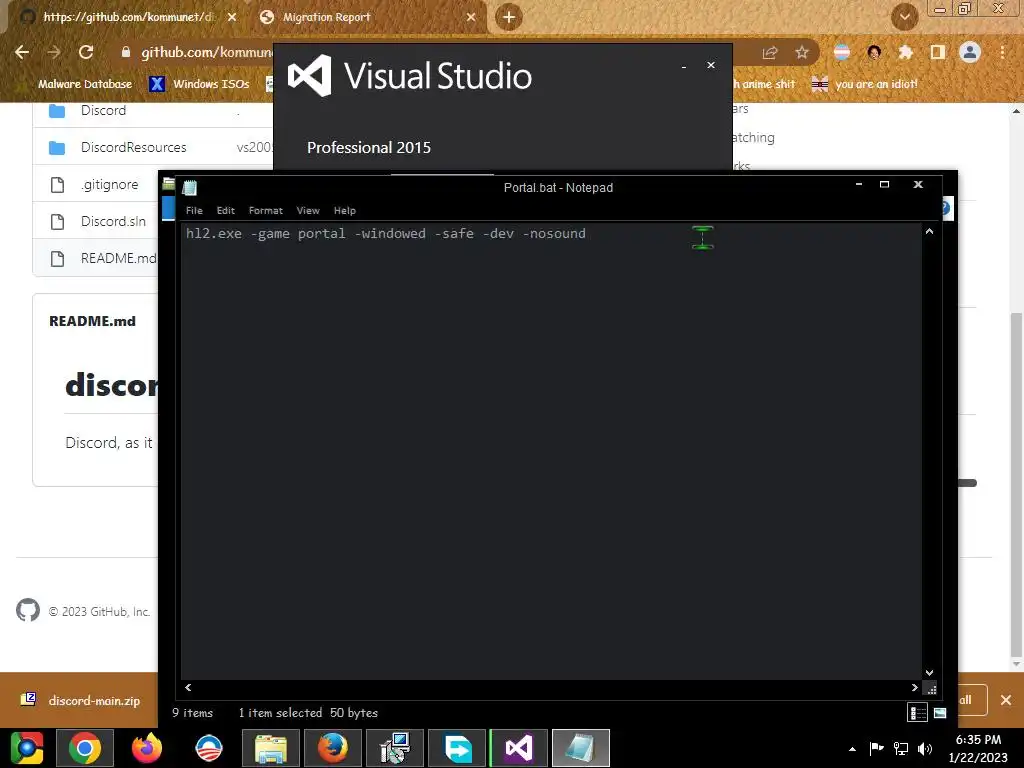Toggle the Chrome side panel icon
This screenshot has width=1024, height=768.
click(x=938, y=52)
